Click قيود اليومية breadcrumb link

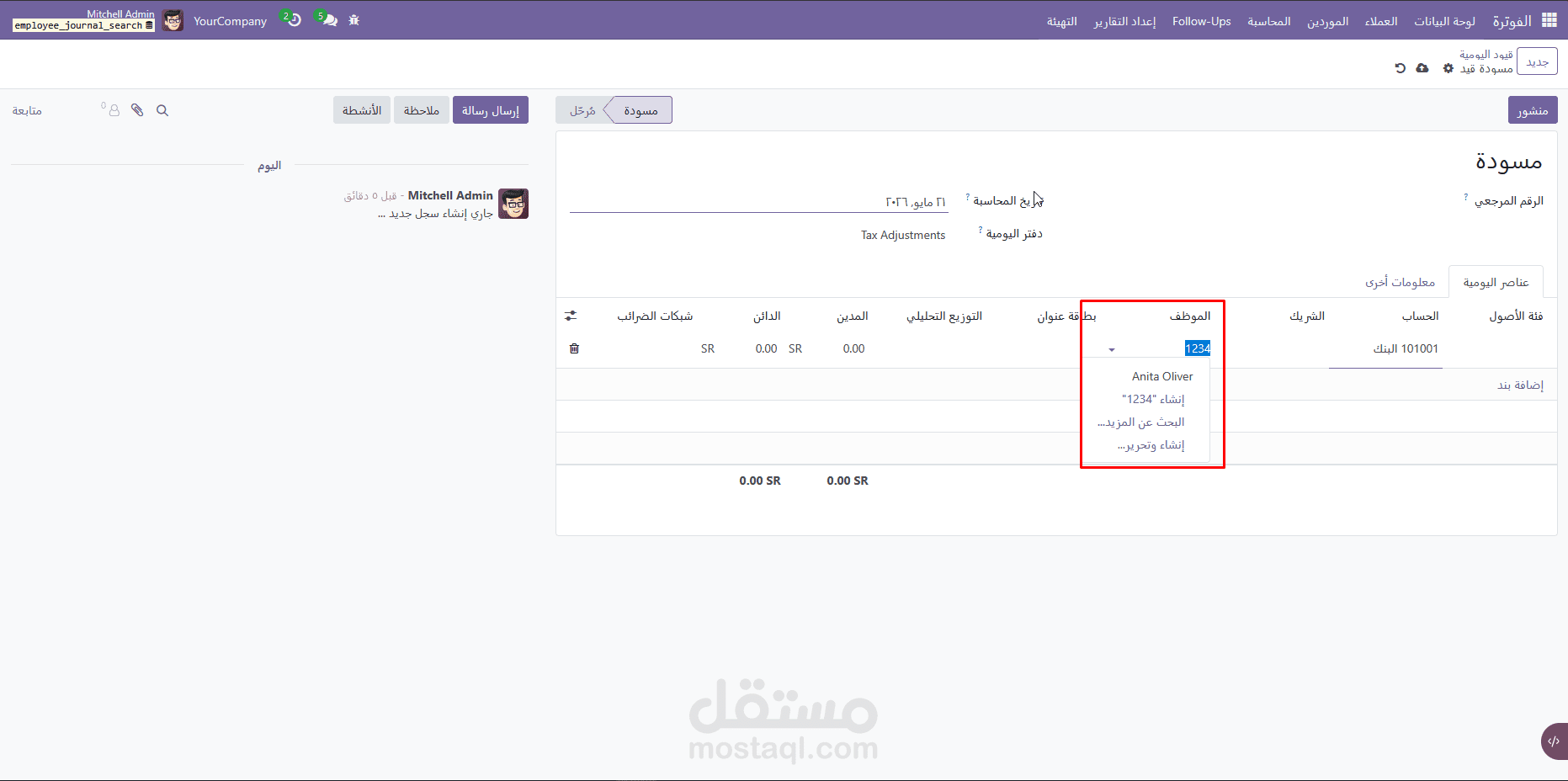pyautogui.click(x=1486, y=55)
